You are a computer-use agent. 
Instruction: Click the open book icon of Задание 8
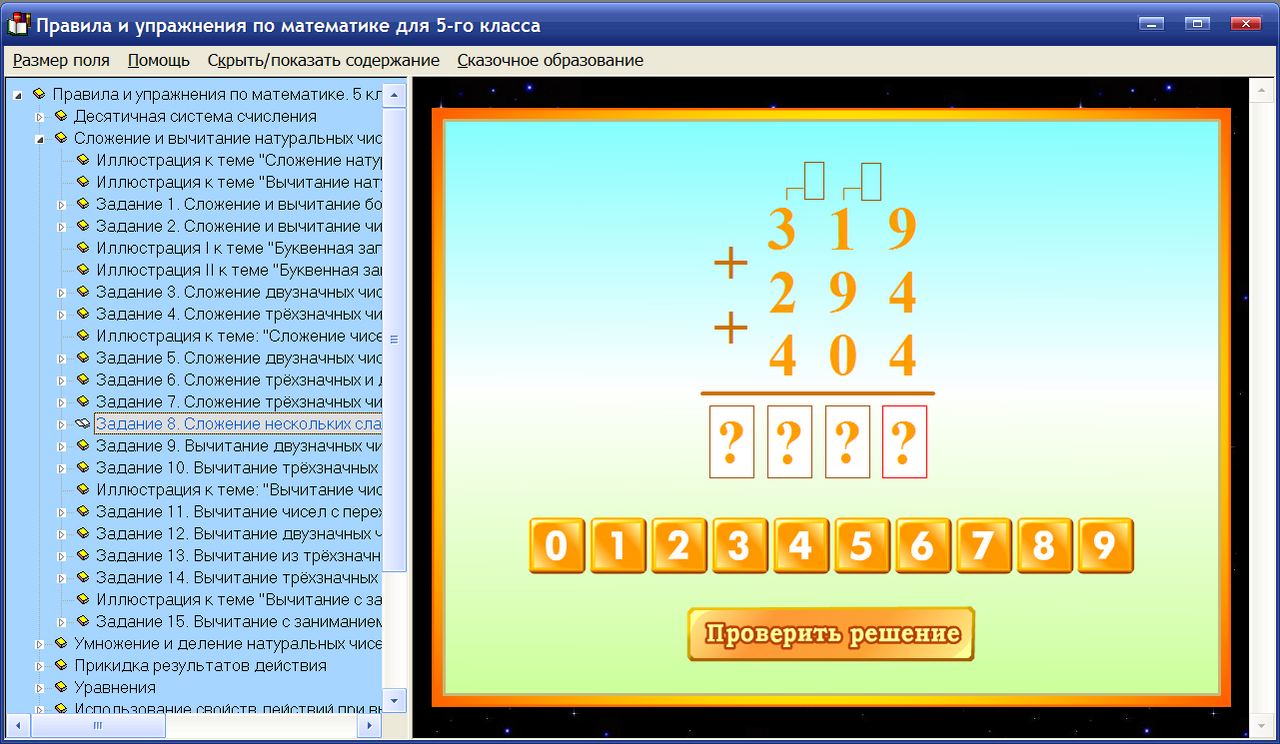(83, 424)
